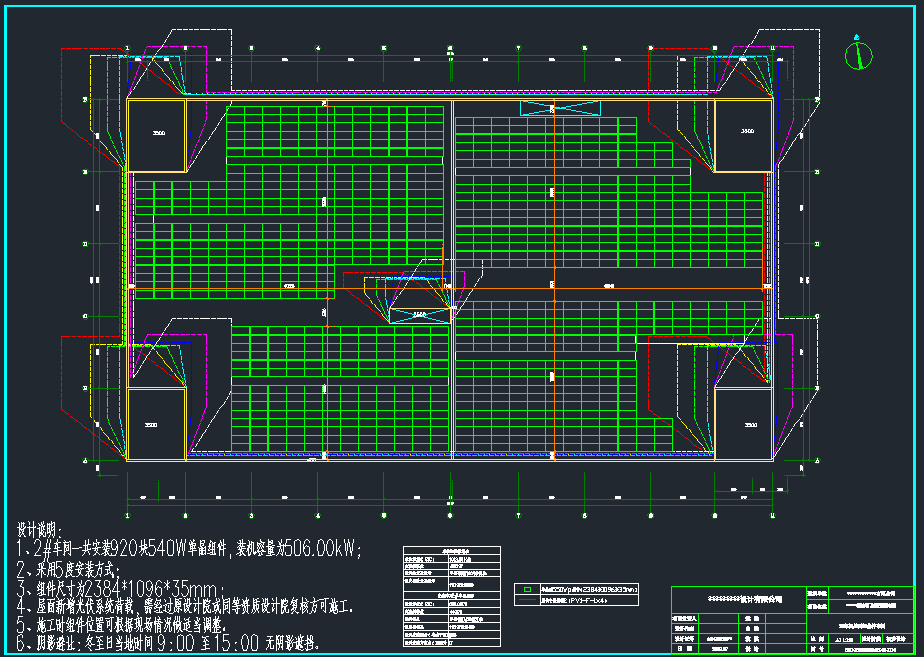
Task: Click the 设计说明 heading text
Action: [39, 529]
